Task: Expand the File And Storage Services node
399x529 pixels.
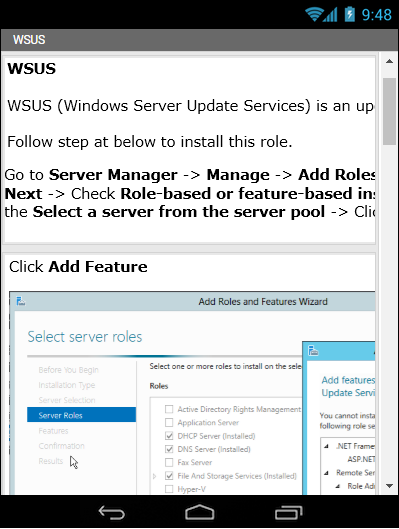Action: (154, 476)
